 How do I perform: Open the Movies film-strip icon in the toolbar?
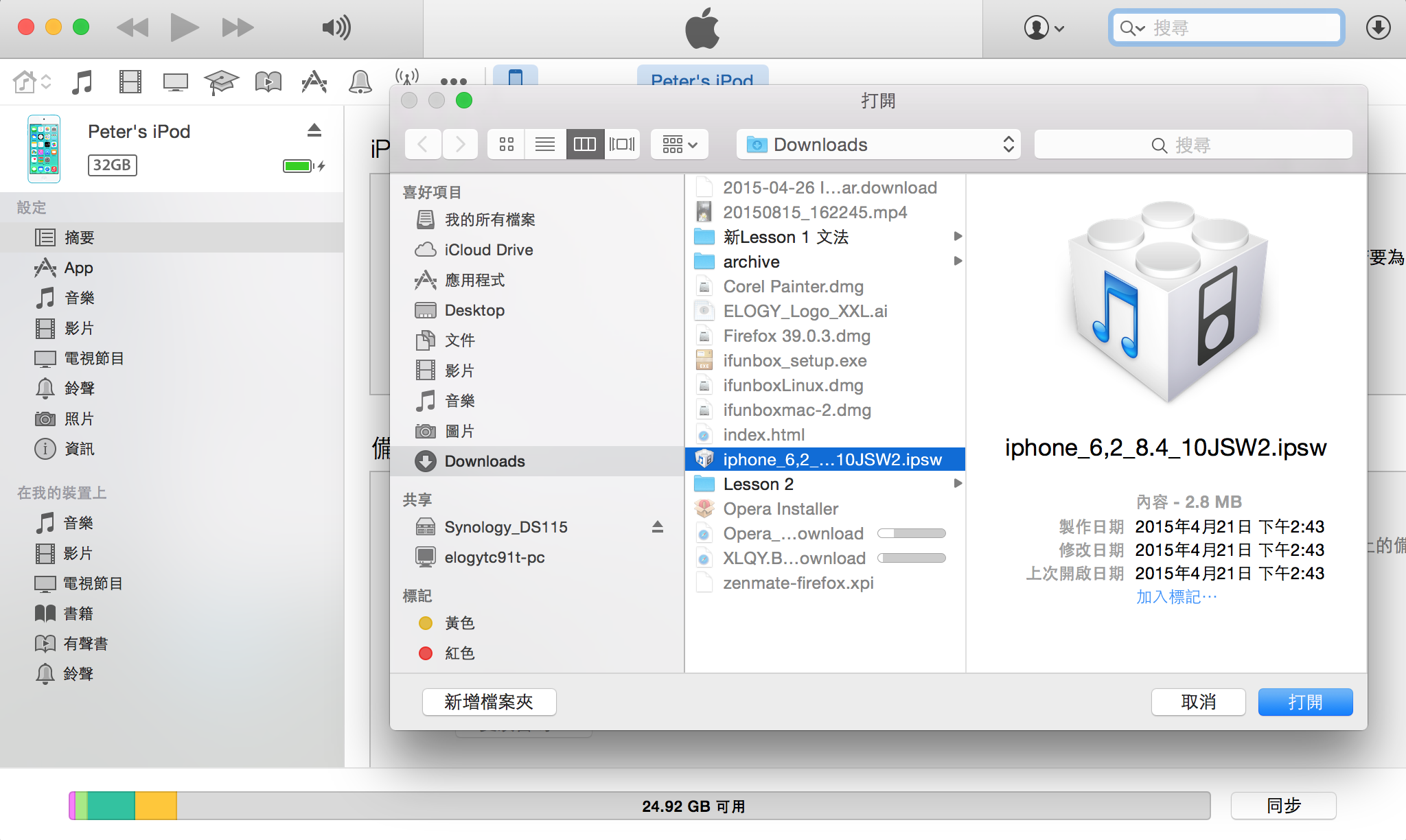[x=130, y=82]
